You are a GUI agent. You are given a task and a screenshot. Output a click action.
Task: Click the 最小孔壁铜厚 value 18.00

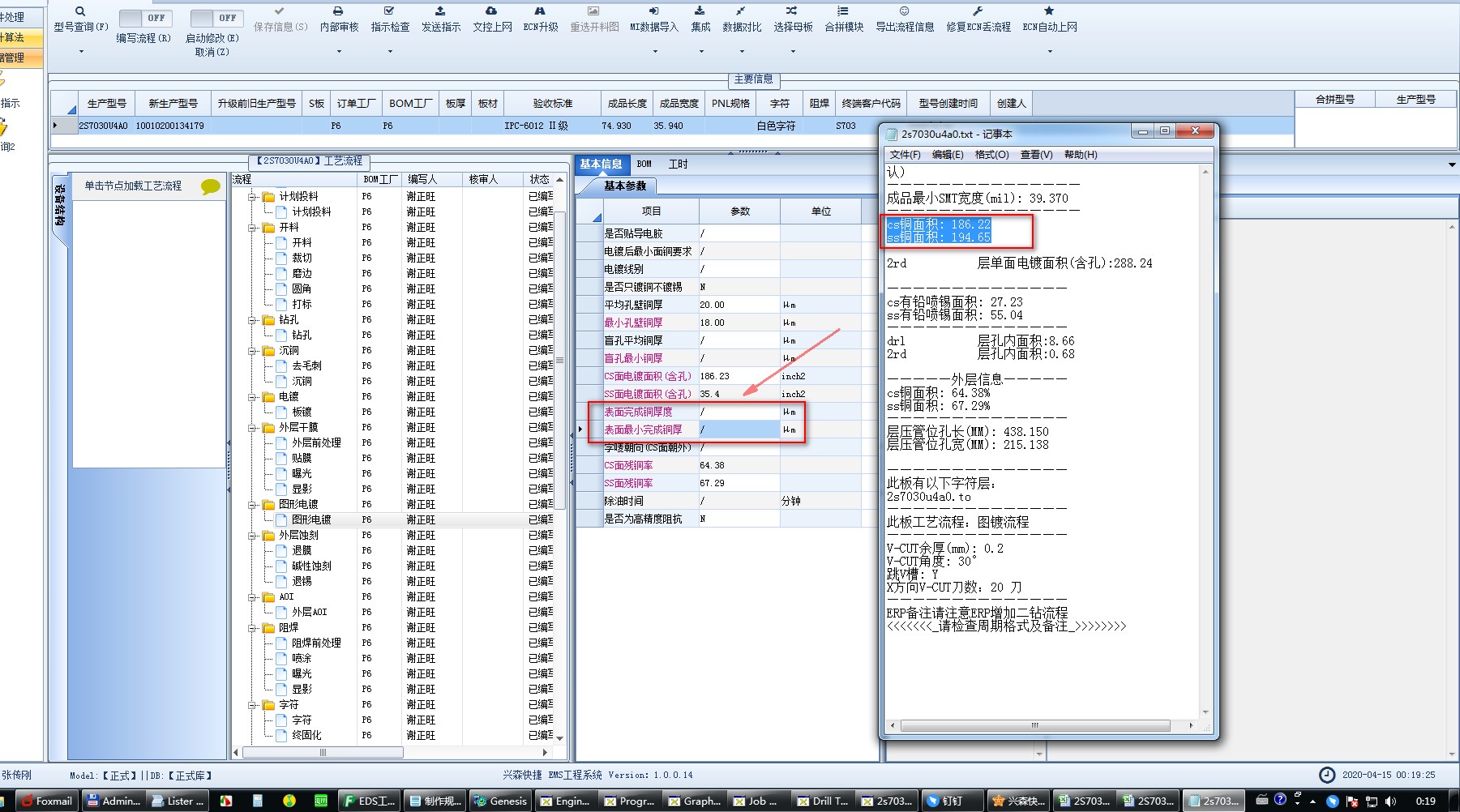[x=739, y=323]
